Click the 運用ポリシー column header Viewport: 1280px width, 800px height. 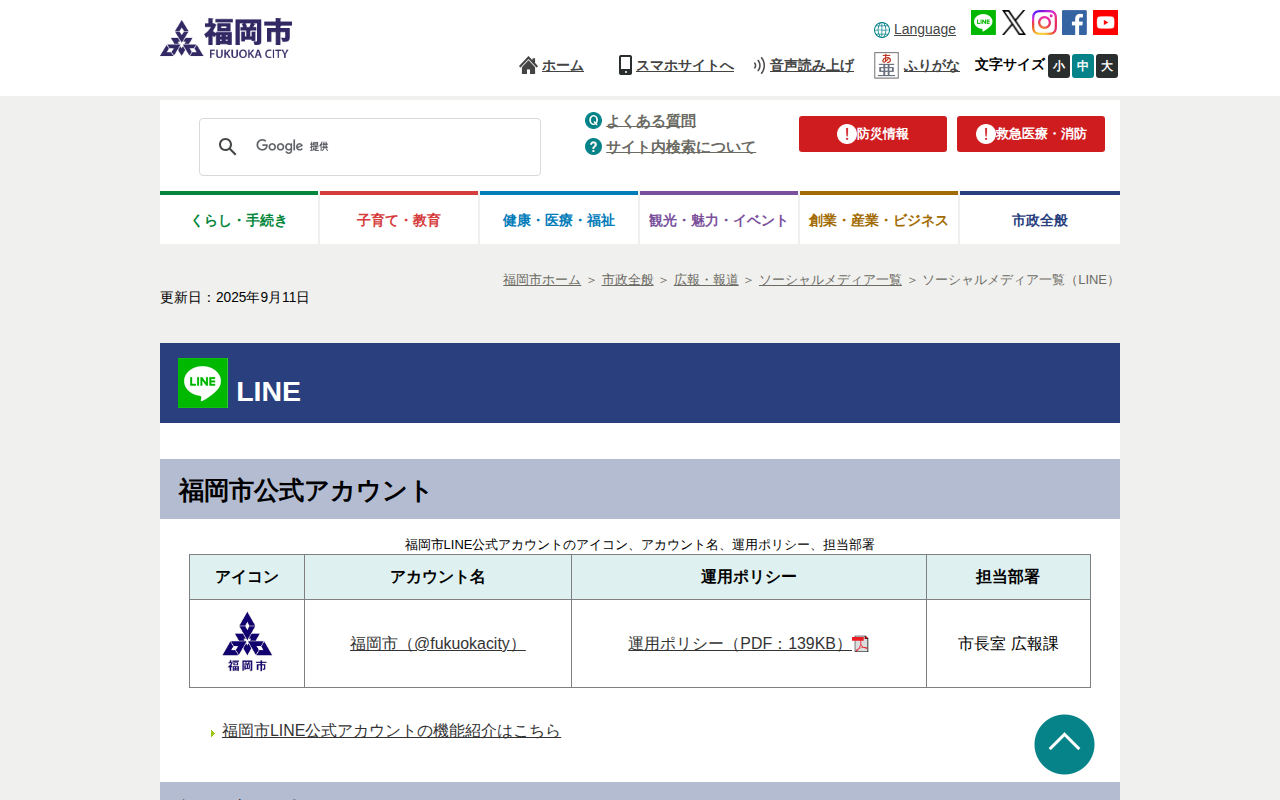pos(749,577)
